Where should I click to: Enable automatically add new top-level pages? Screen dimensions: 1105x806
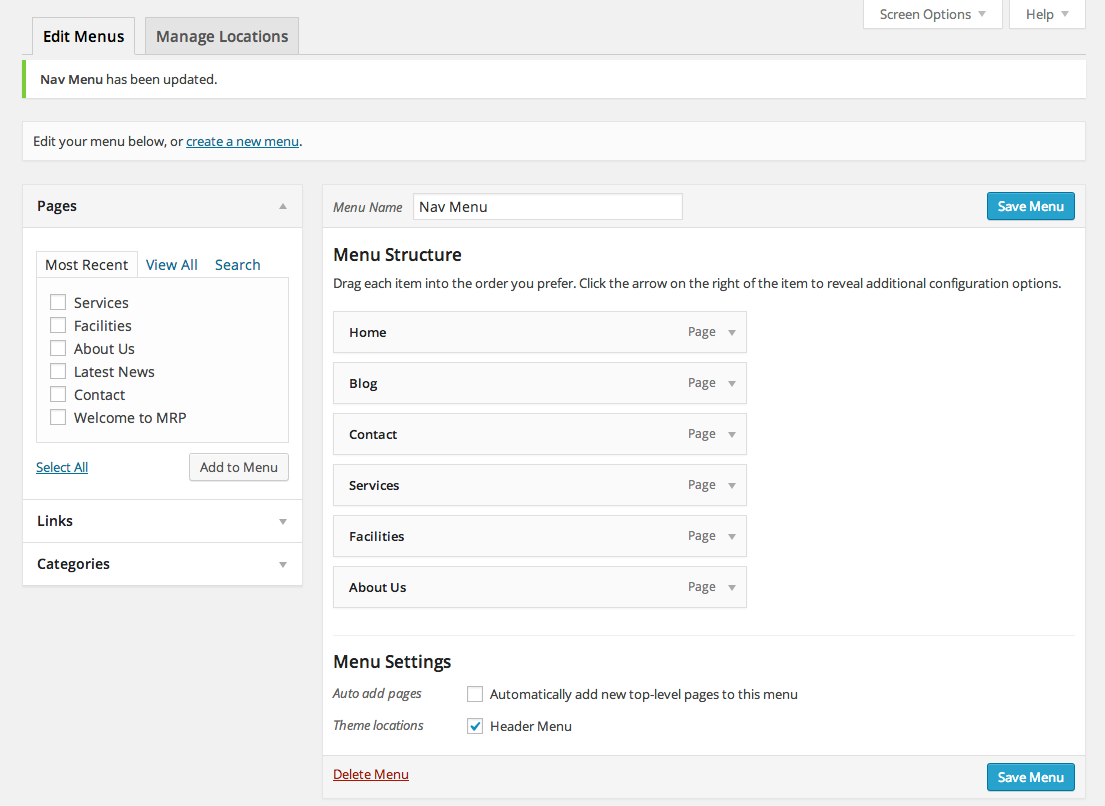(x=475, y=694)
